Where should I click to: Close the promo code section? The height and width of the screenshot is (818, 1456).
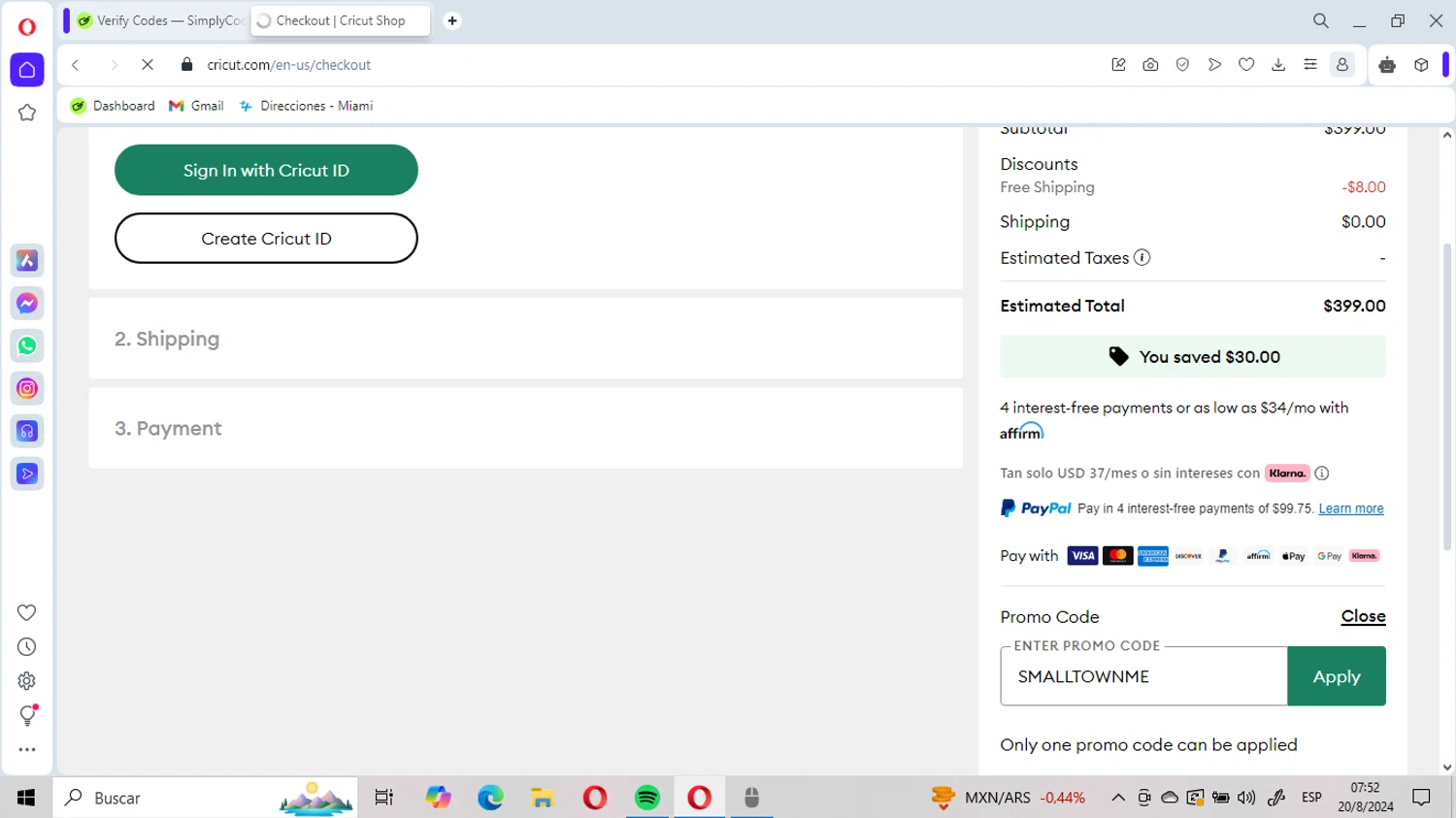tap(1363, 616)
